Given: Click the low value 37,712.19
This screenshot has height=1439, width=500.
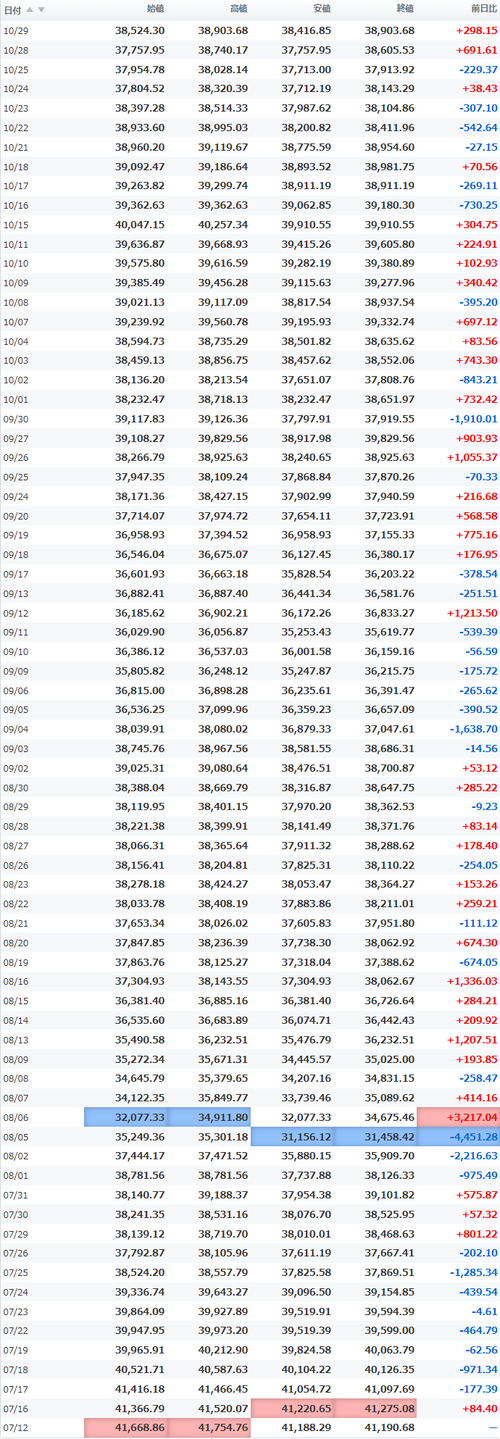Looking at the screenshot, I should 306,87.
